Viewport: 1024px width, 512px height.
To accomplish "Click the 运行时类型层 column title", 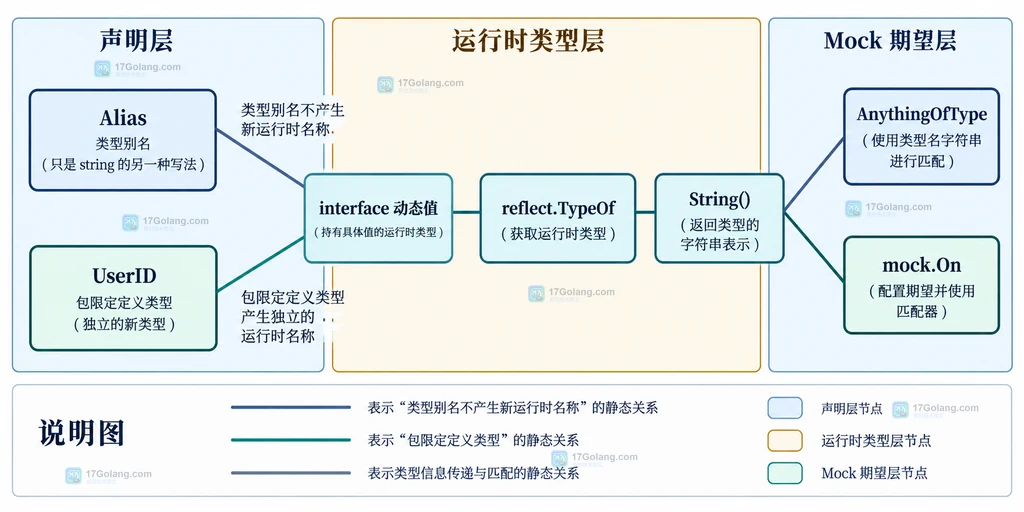I will pyautogui.click(x=528, y=40).
